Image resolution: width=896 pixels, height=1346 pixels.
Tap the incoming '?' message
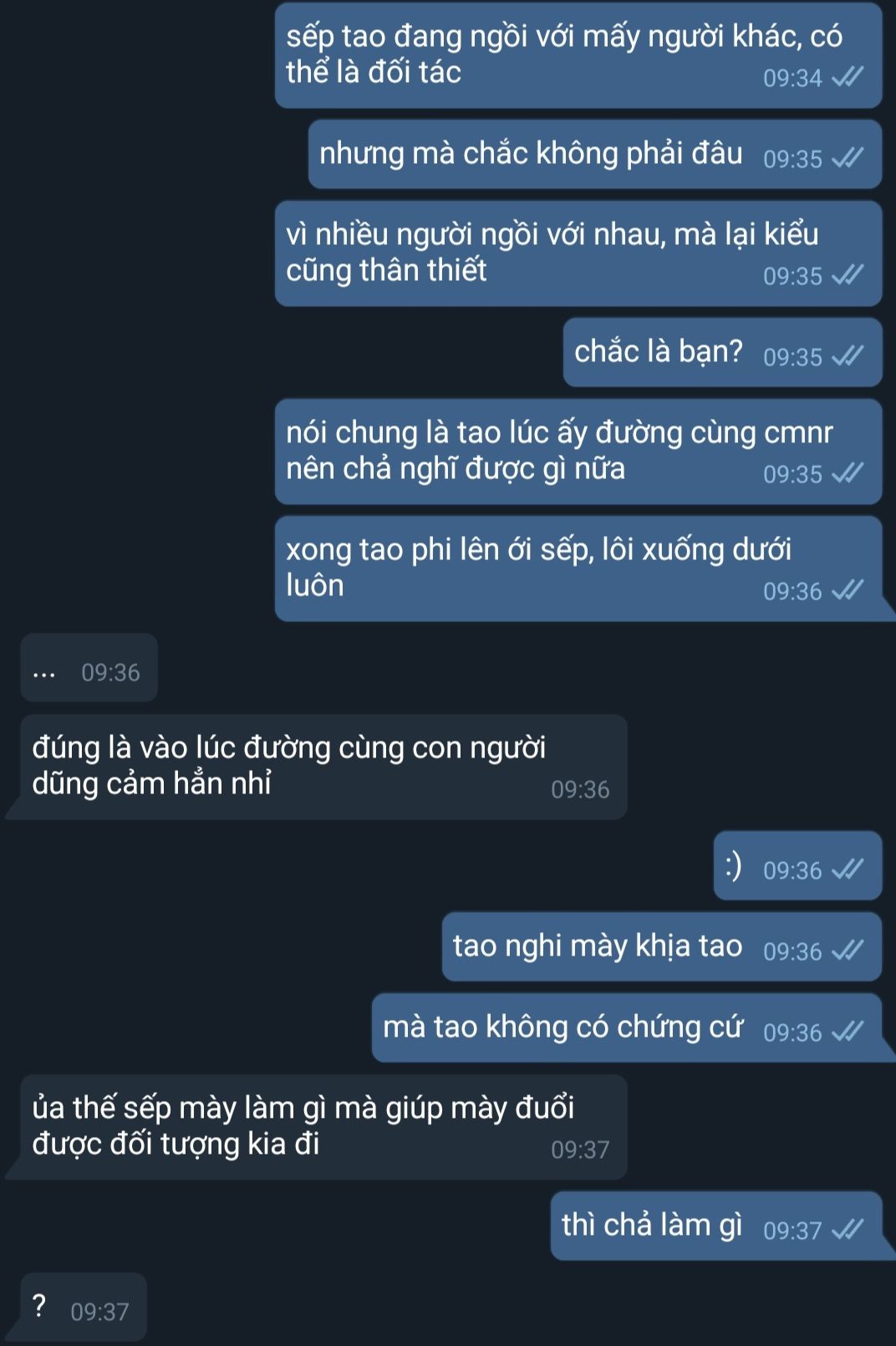tap(84, 1307)
